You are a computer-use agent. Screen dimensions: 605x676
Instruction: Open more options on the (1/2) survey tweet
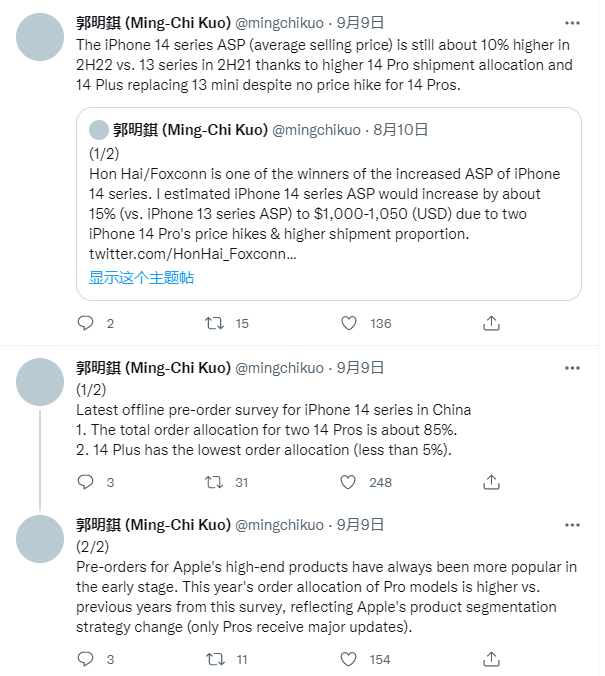[570, 369]
